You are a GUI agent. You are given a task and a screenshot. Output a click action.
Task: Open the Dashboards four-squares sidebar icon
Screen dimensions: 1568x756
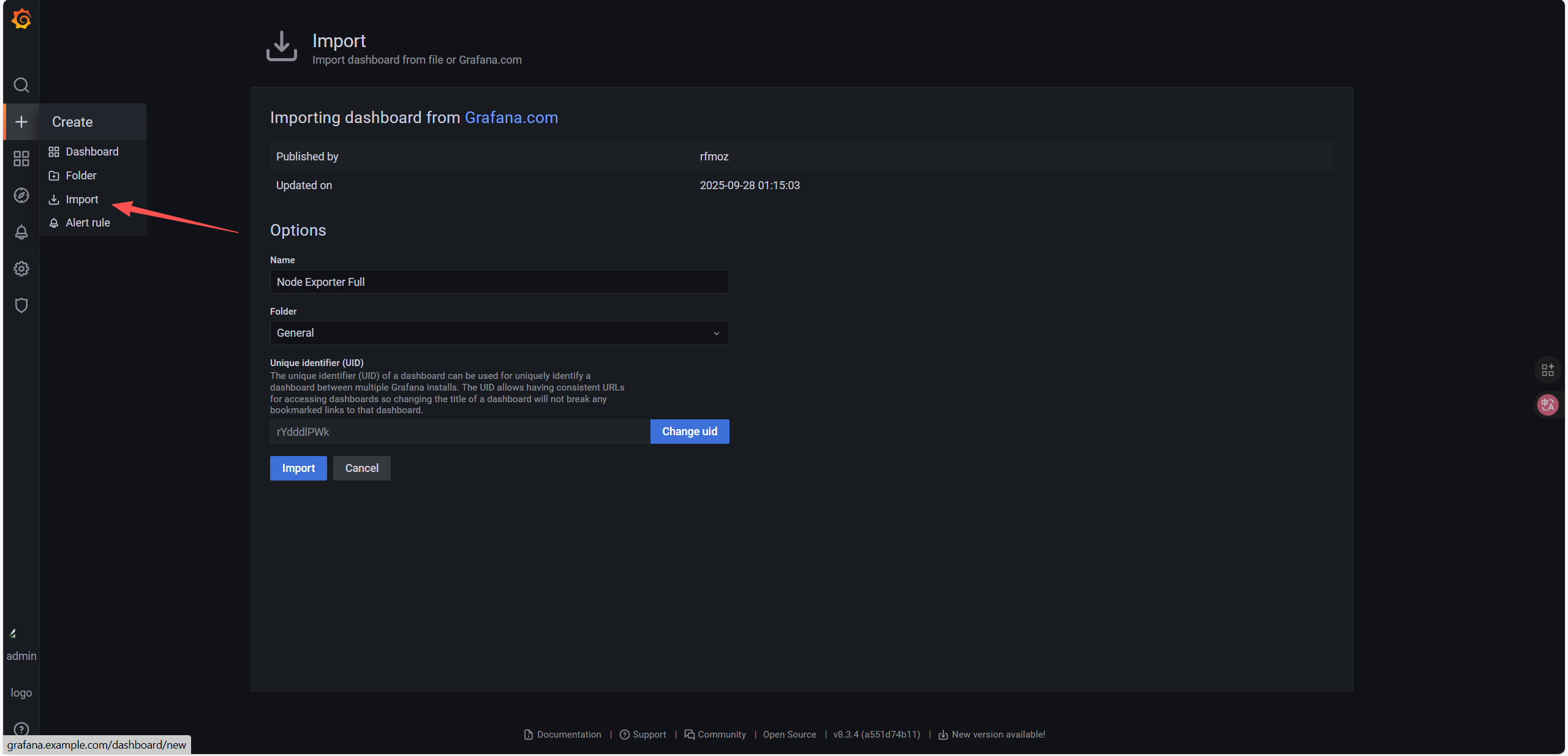21,159
